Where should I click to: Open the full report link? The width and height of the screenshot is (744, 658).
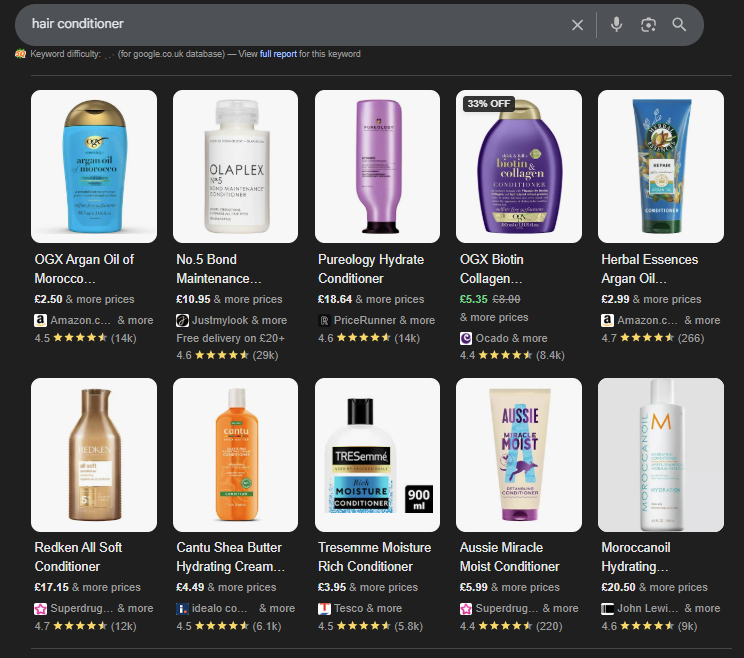(x=278, y=54)
